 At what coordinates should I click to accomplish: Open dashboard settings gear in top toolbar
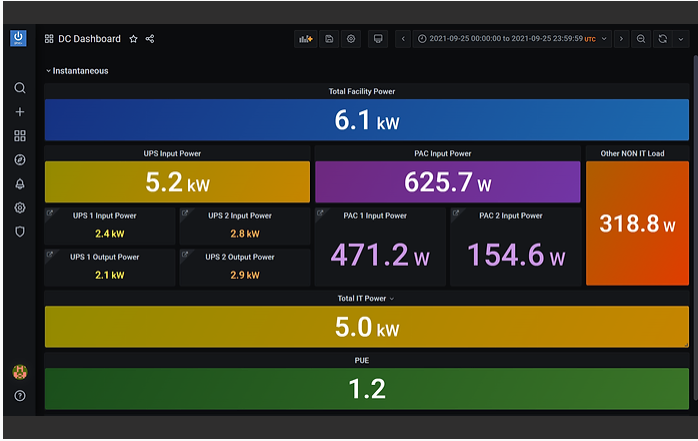tap(351, 39)
